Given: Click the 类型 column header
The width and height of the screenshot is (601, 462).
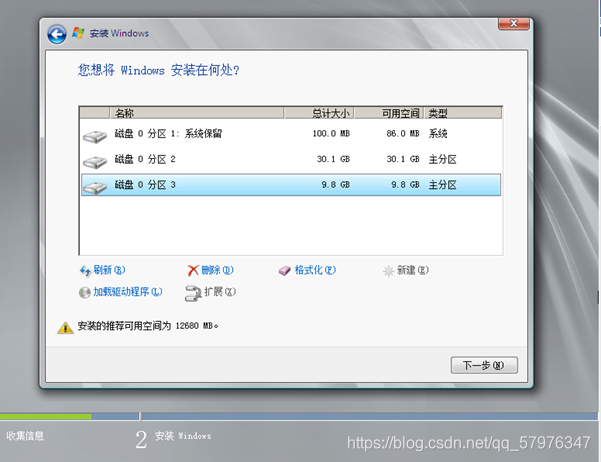Looking at the screenshot, I should click(463, 113).
